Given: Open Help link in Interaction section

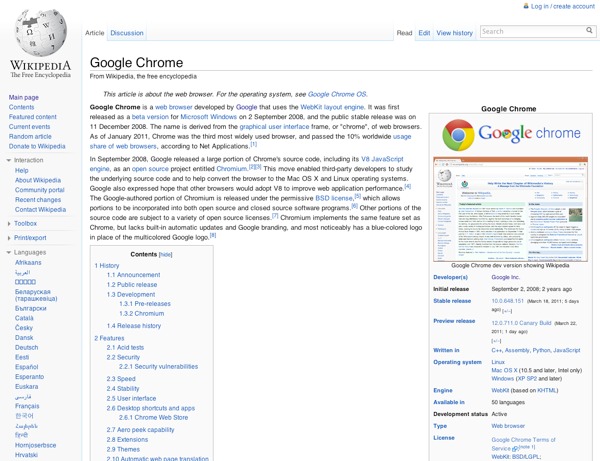Looking at the screenshot, I should coord(21,171).
